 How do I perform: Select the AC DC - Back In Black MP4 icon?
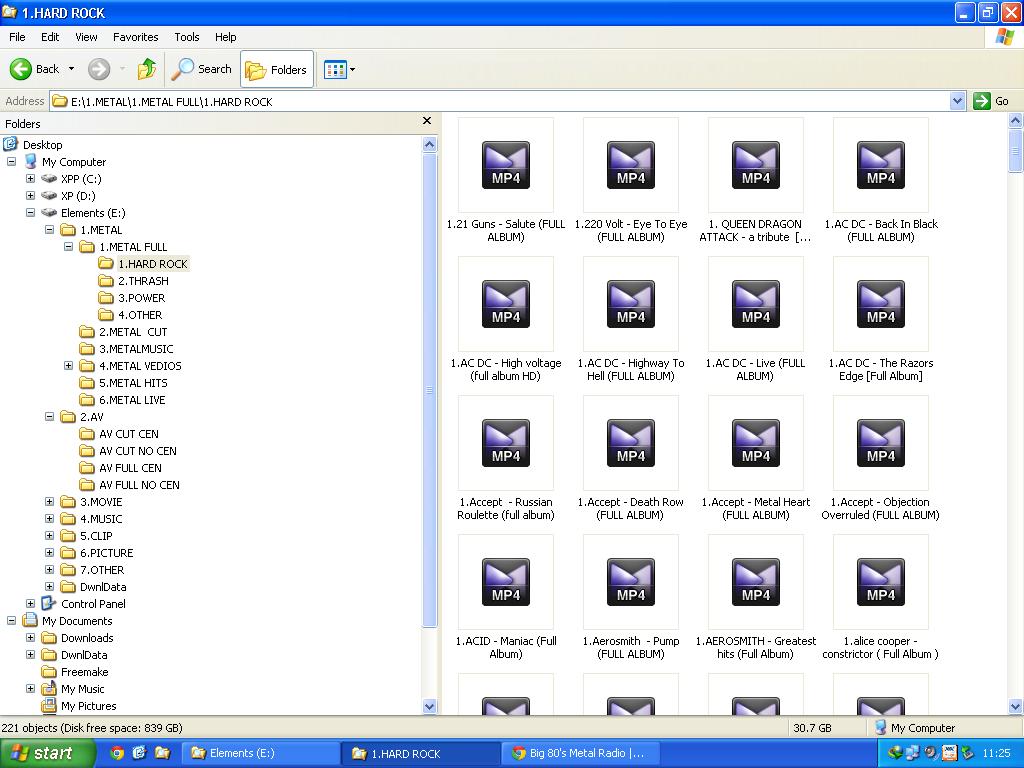[881, 165]
